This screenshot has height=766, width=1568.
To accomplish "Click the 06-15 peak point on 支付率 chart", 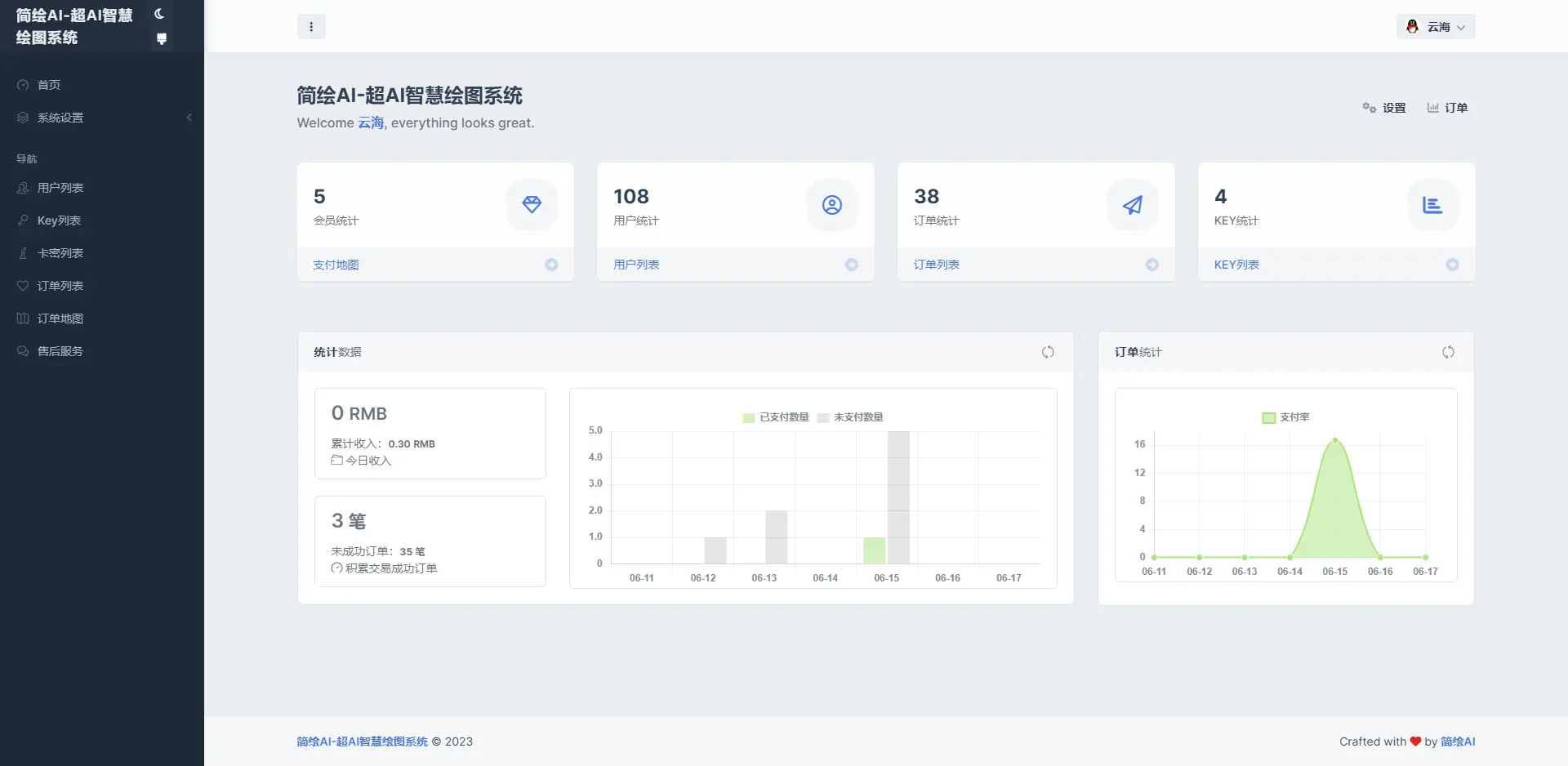I will click(x=1335, y=440).
